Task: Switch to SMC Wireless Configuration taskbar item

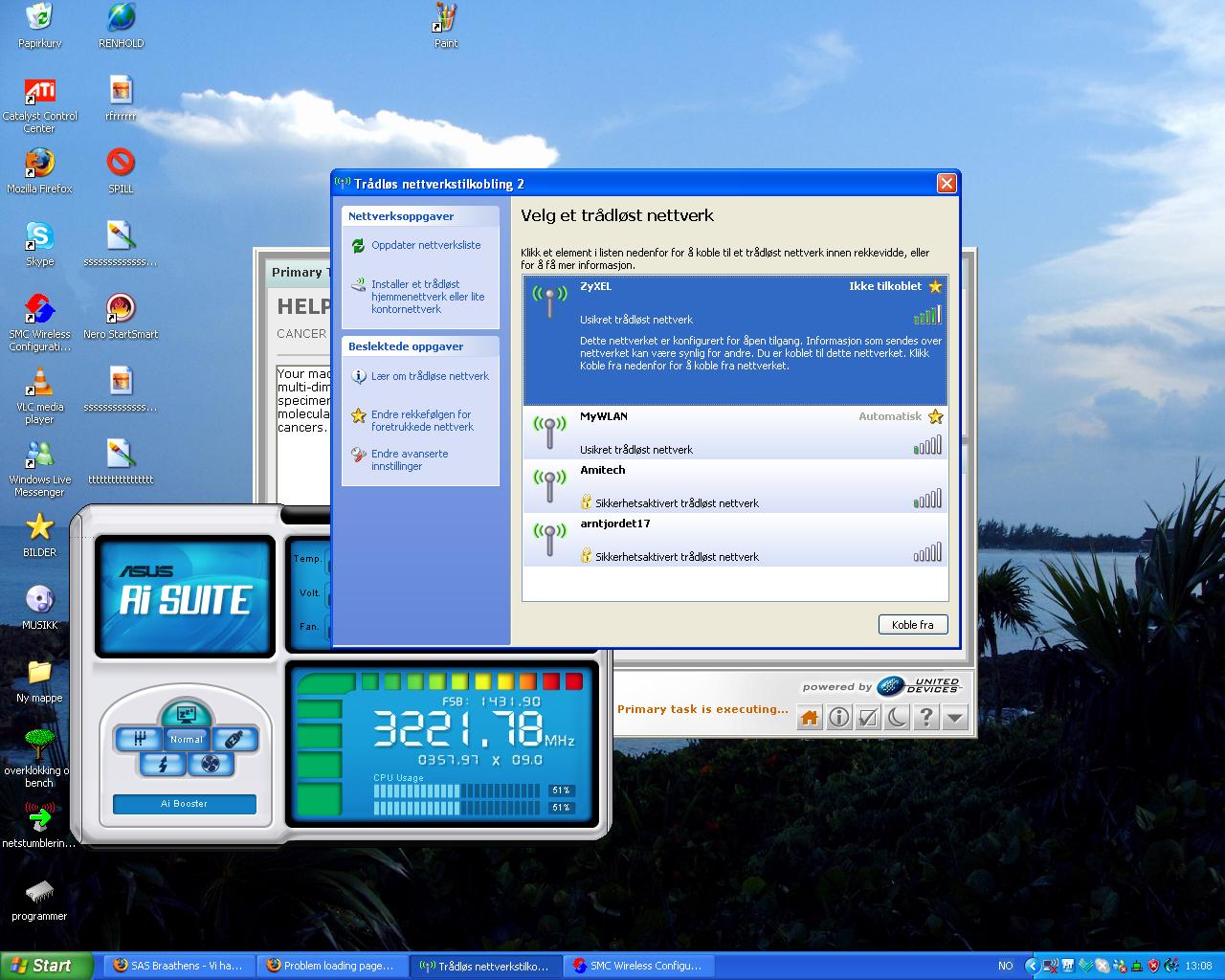Action: 638,966
